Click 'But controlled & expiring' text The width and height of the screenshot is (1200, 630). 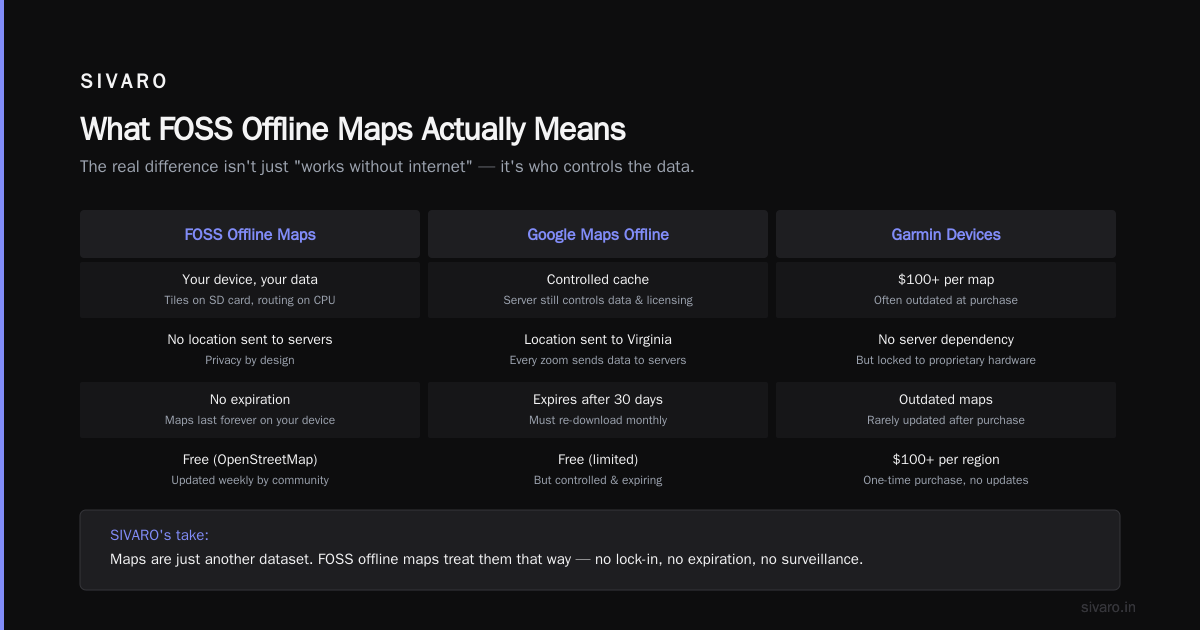(x=598, y=480)
